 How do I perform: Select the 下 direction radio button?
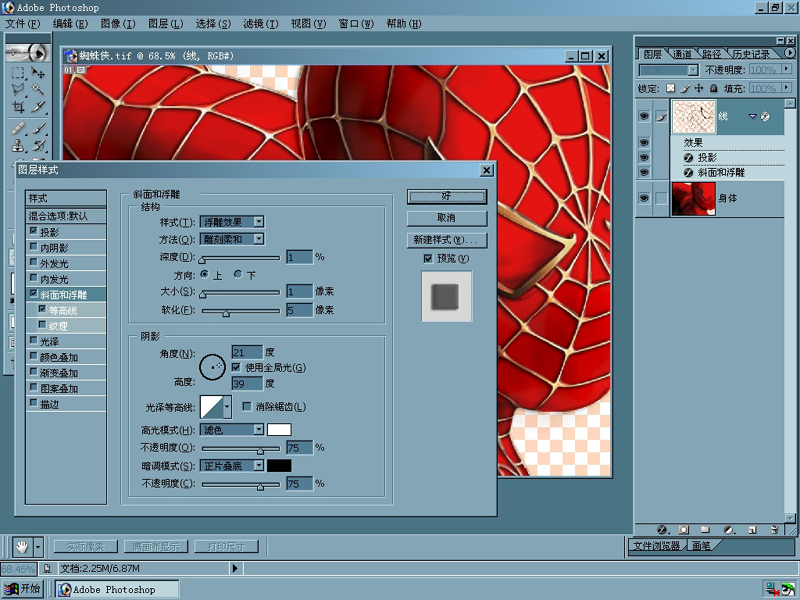point(238,274)
